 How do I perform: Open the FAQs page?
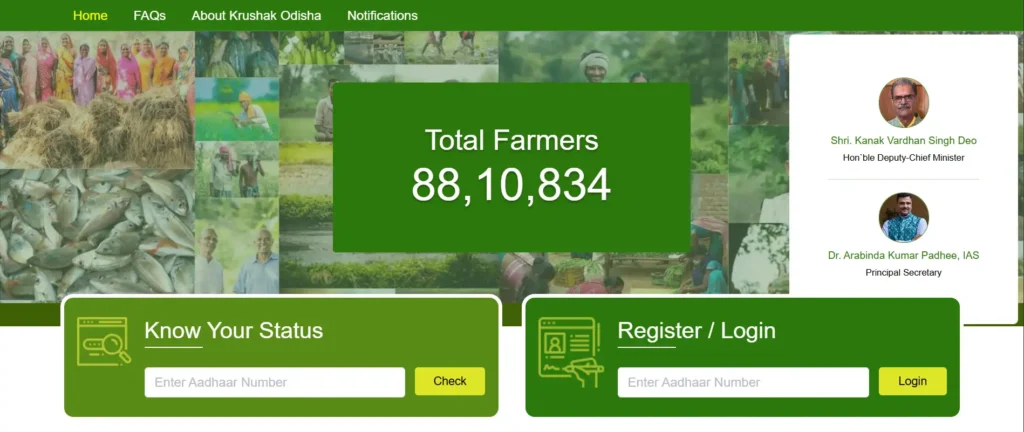pyautogui.click(x=150, y=16)
